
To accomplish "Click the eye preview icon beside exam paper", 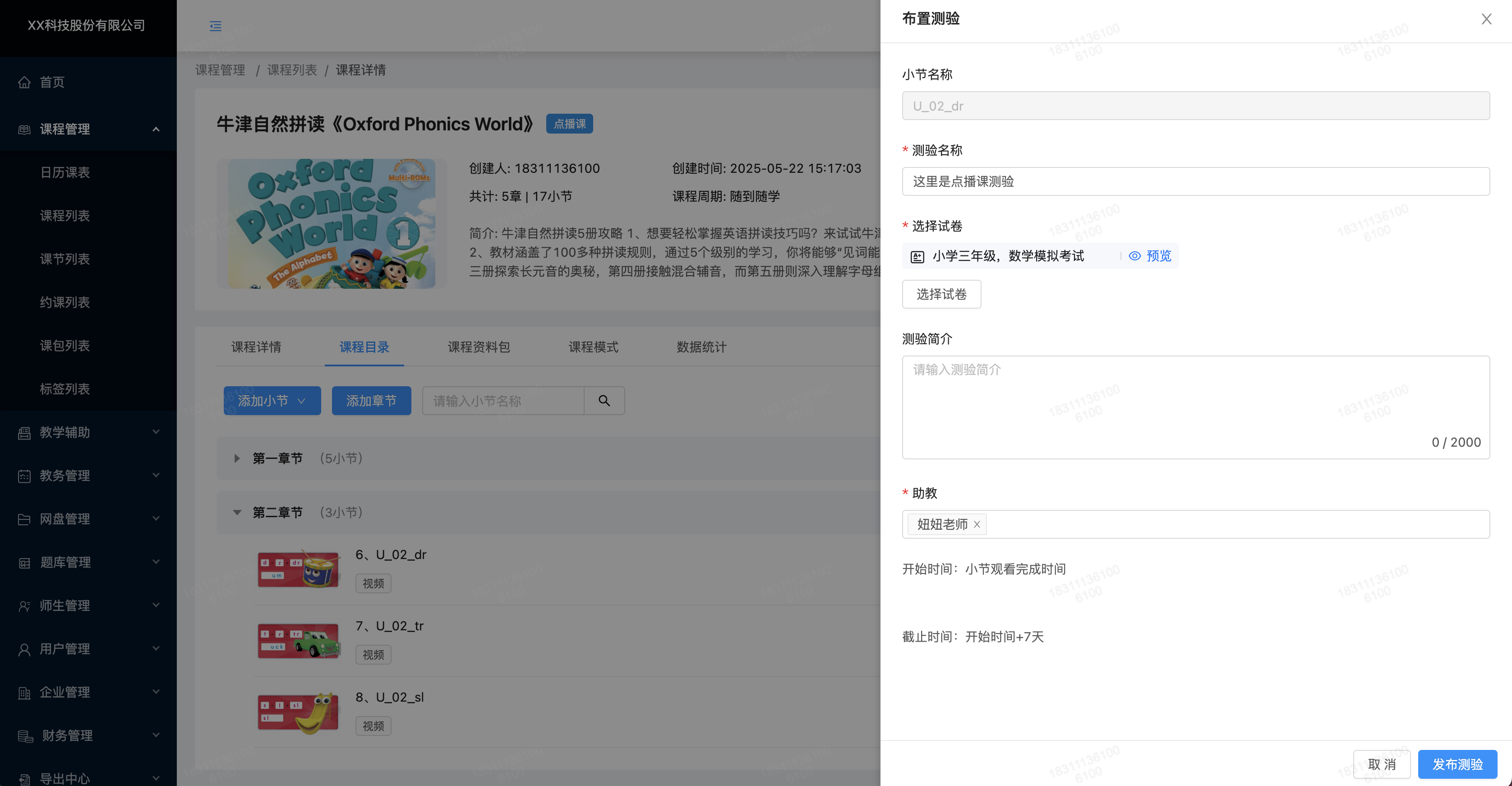I will pyautogui.click(x=1134, y=256).
